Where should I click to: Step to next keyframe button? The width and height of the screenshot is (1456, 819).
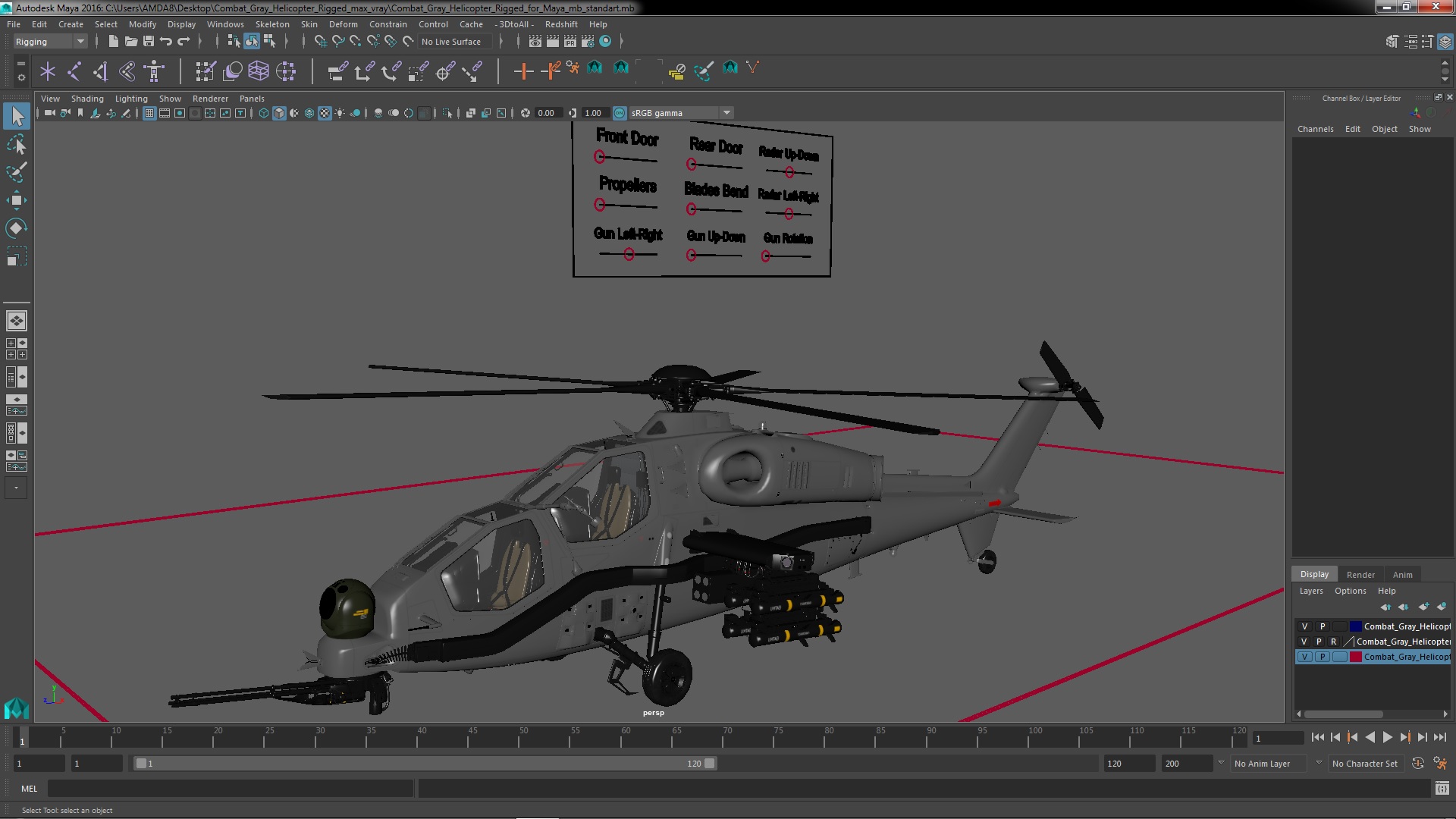[x=1404, y=737]
